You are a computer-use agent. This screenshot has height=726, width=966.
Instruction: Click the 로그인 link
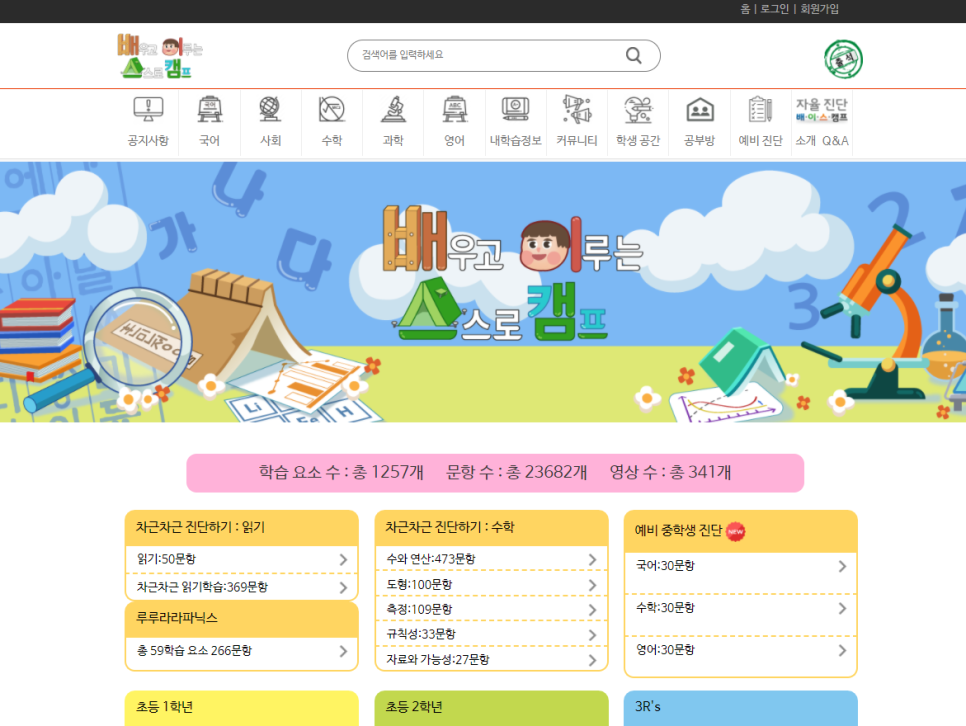pos(774,9)
